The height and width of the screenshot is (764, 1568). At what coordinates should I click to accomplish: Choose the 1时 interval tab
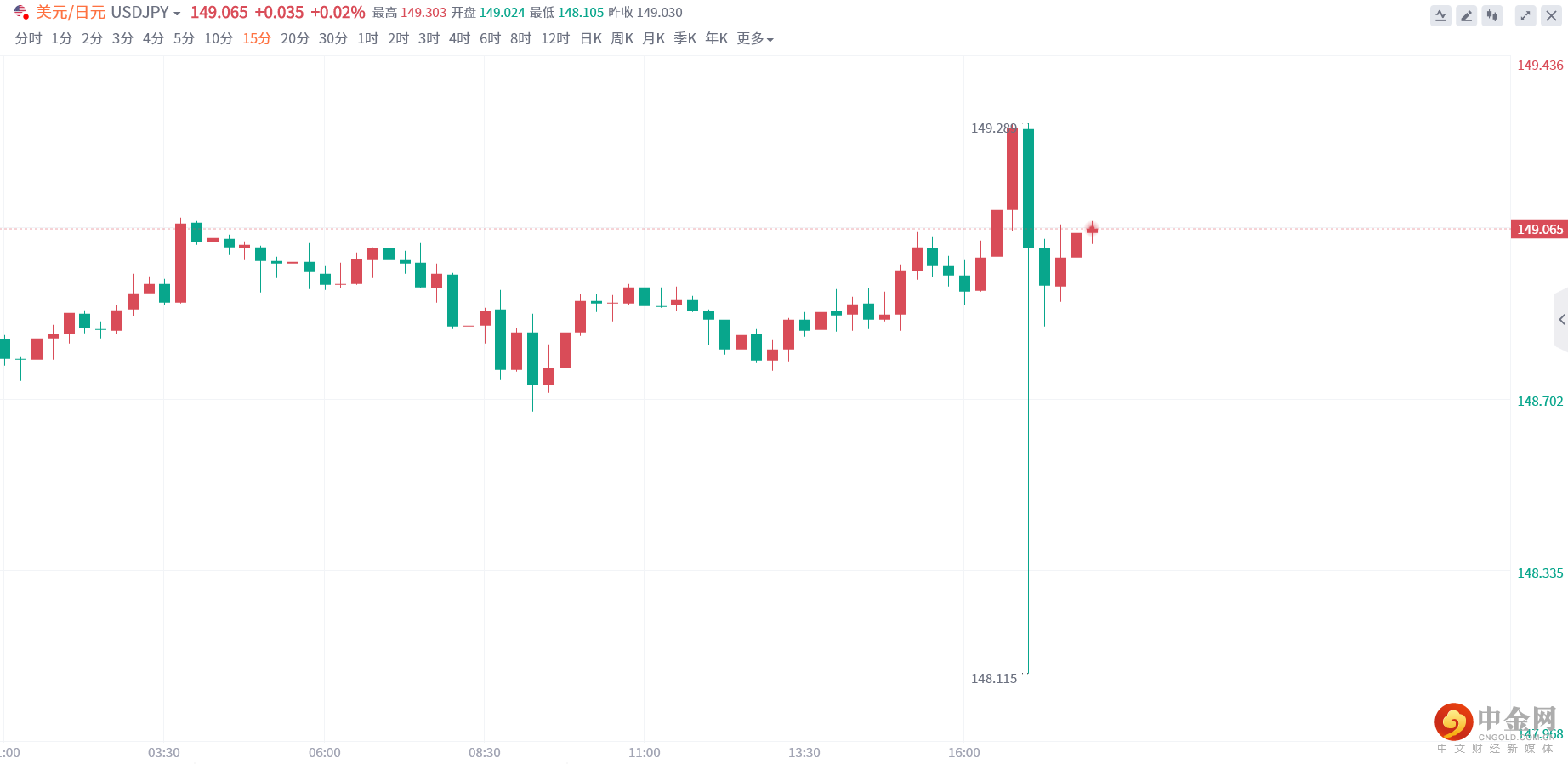click(367, 39)
